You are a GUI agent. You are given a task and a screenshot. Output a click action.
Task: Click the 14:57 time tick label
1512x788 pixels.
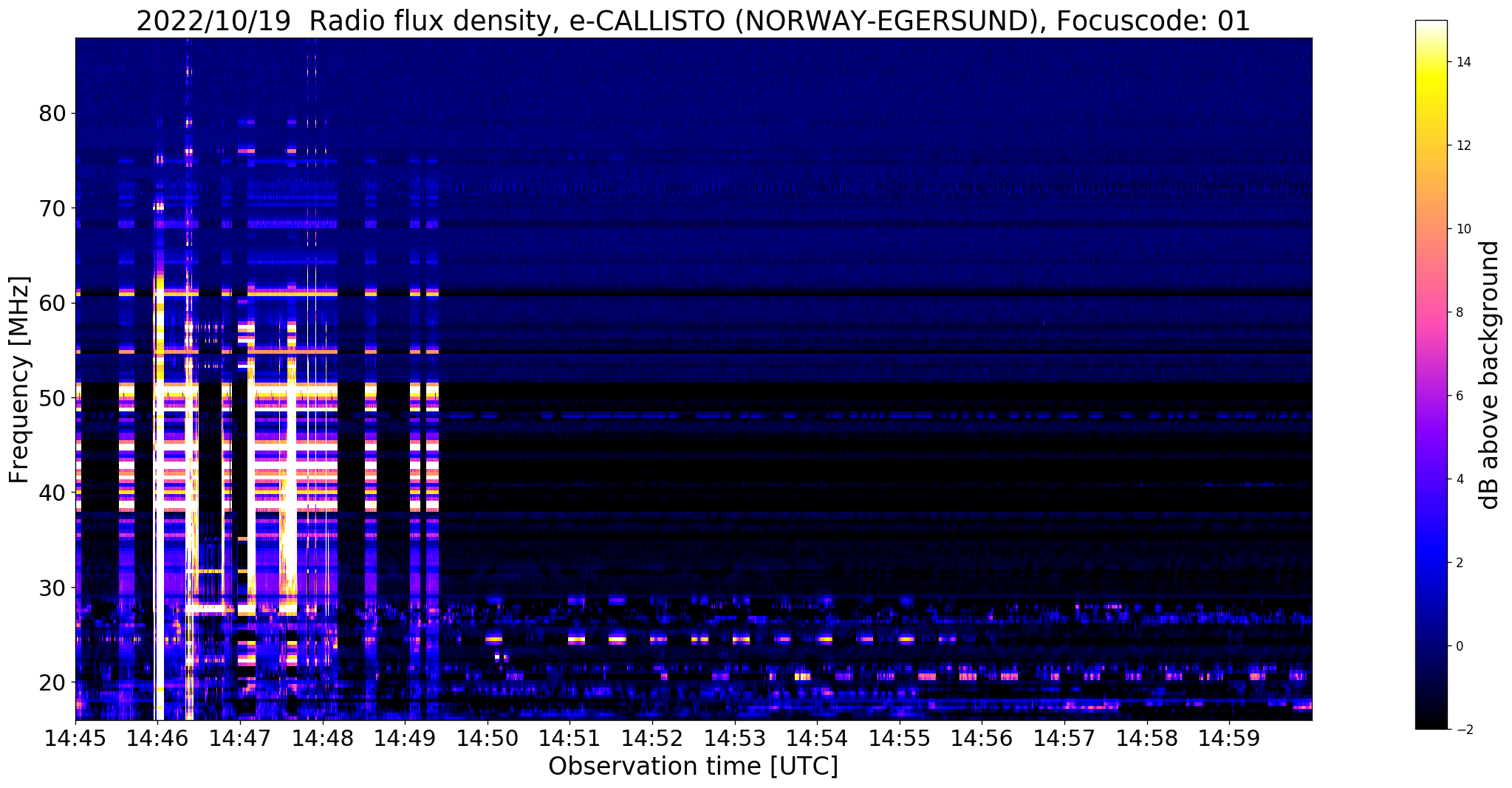click(x=1064, y=737)
